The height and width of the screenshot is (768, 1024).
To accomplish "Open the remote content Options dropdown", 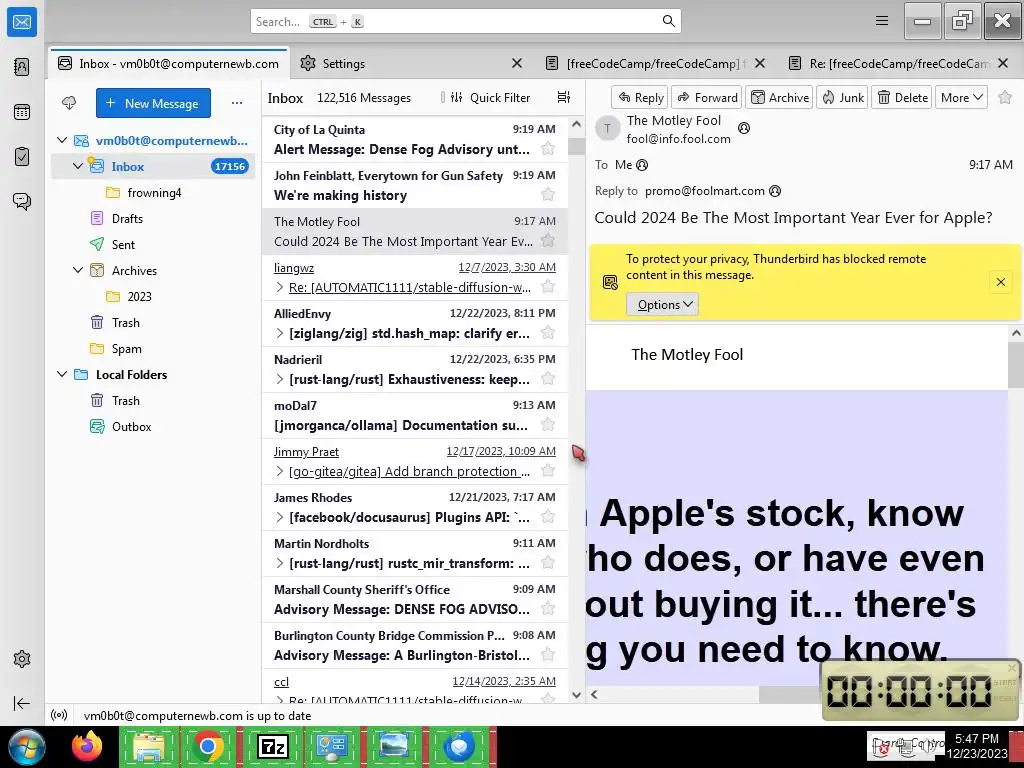I will 662,304.
